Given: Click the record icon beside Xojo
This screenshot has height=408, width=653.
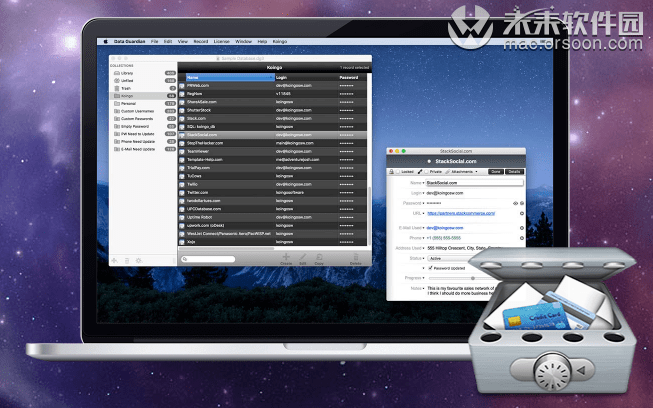Looking at the screenshot, I should point(182,242).
